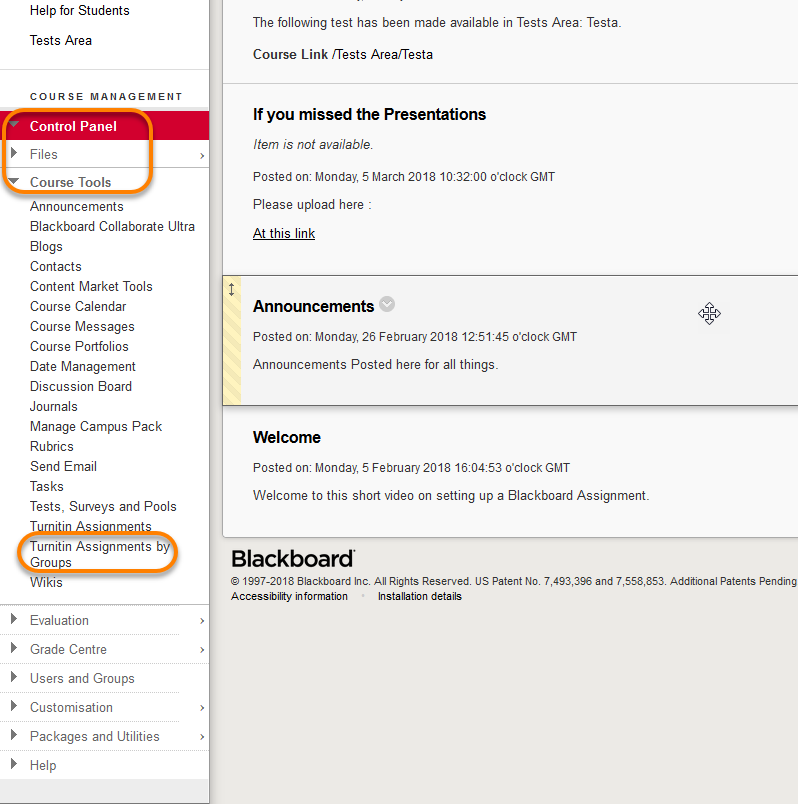The image size is (798, 804).
Task: Open Evaluation quick-access chevron
Action: (x=202, y=621)
